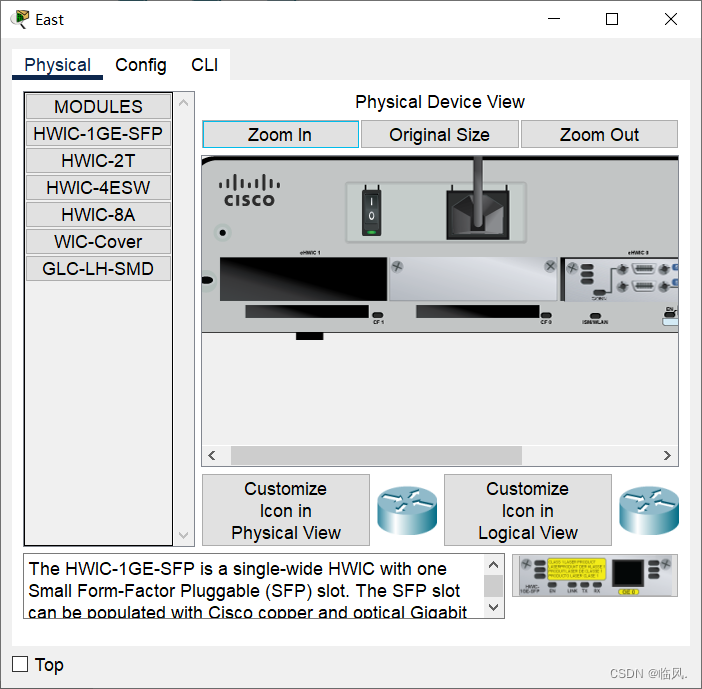This screenshot has height=689, width=702.
Task: Reset view with Original Size
Action: coord(440,134)
